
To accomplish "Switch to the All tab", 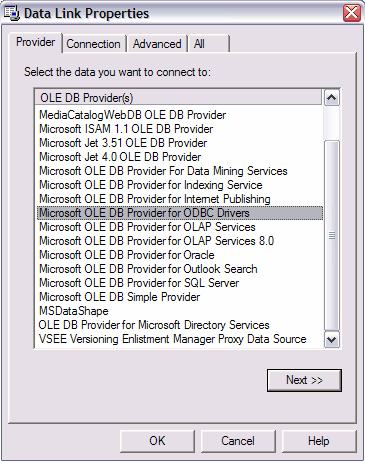I will (209, 44).
